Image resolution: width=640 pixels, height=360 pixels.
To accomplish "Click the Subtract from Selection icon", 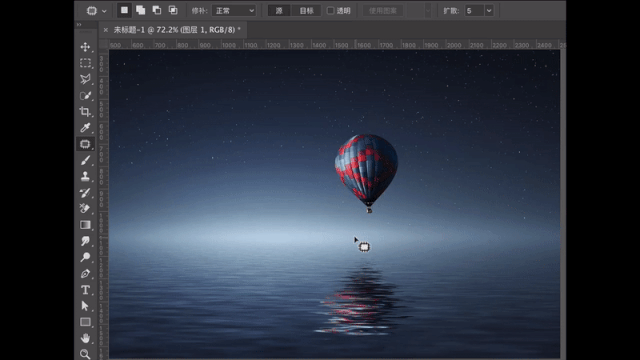I will pyautogui.click(x=157, y=10).
